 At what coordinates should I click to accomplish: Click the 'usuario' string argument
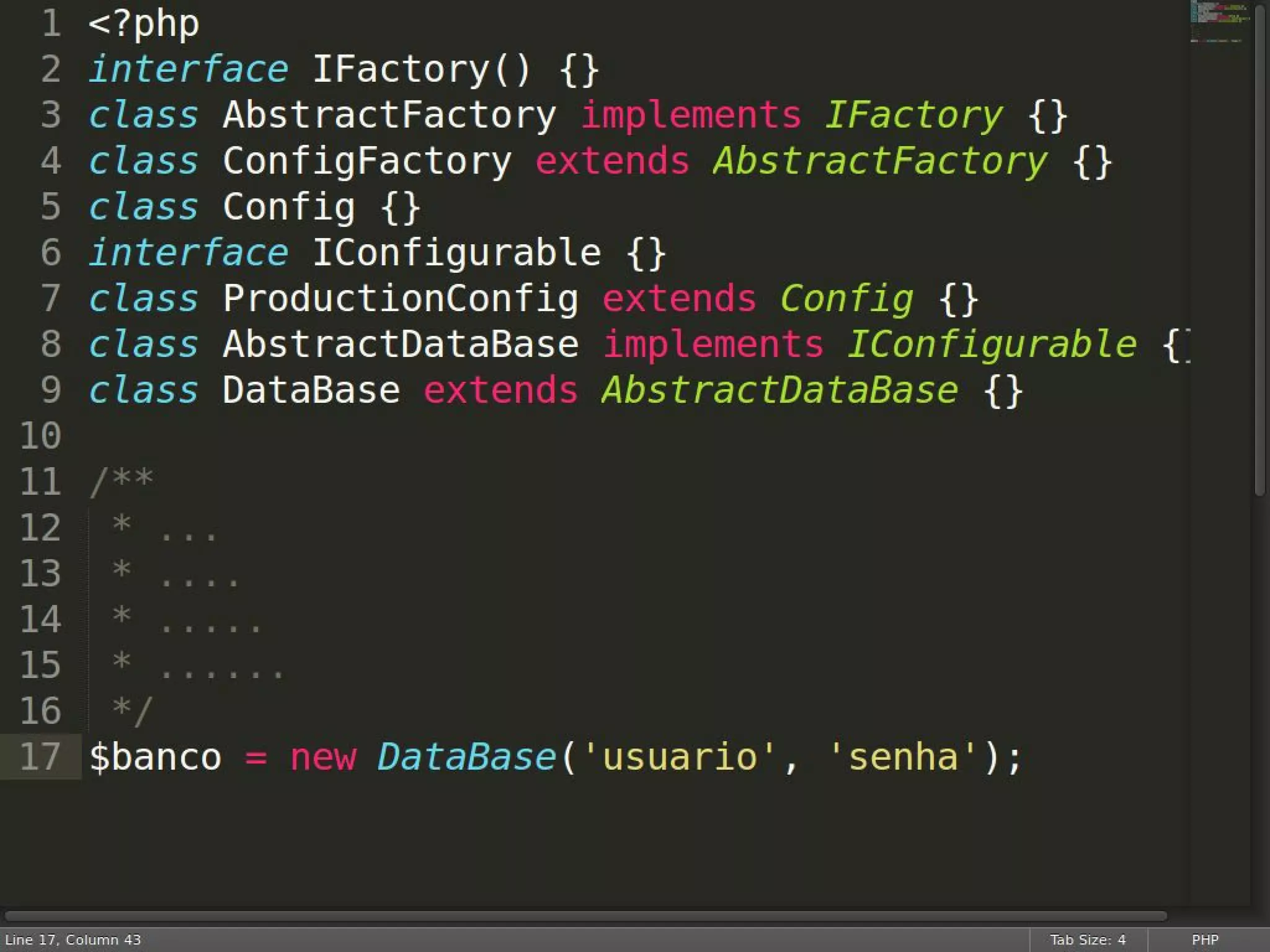click(x=680, y=757)
